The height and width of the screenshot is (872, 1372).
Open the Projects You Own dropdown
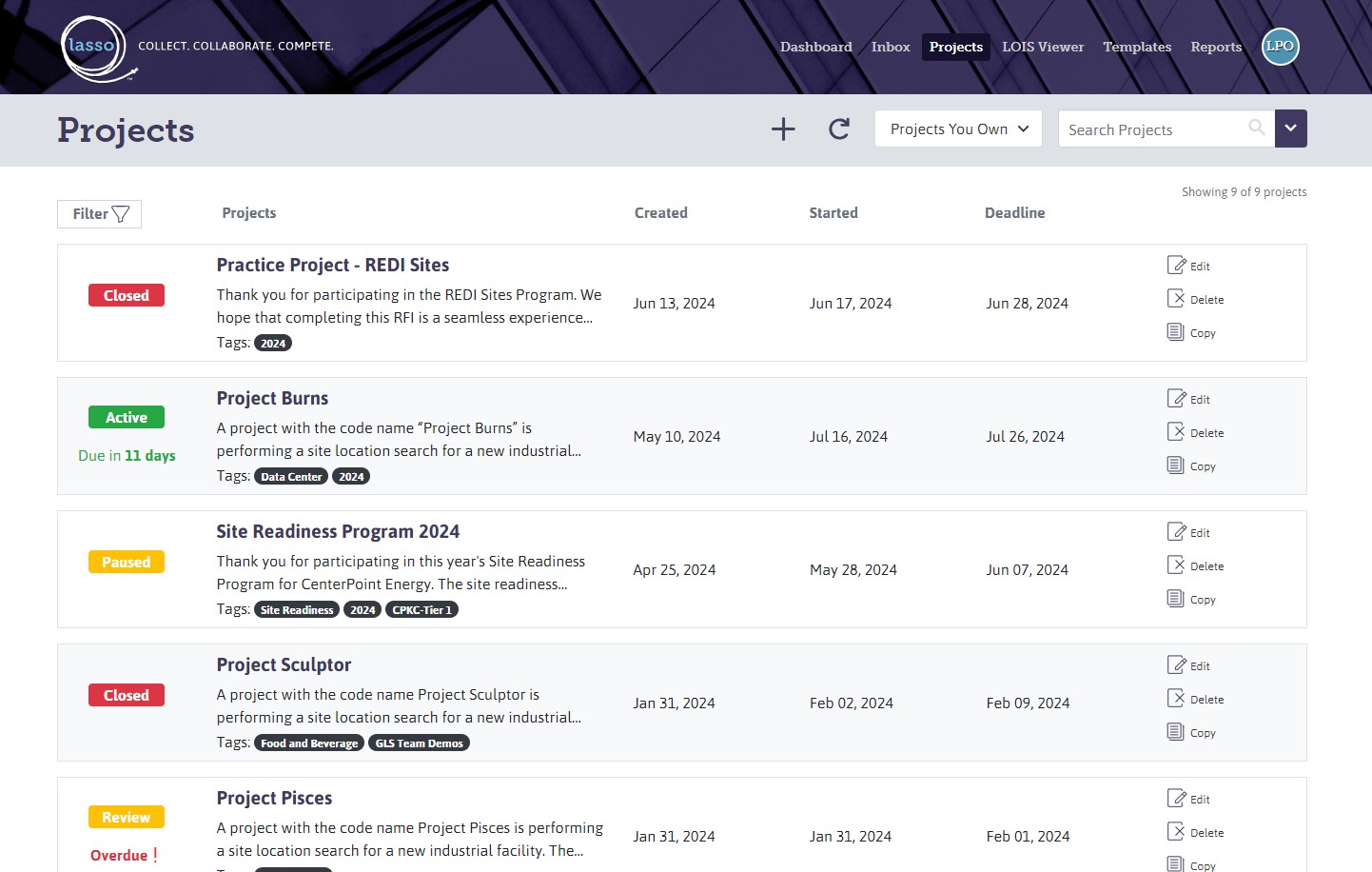[957, 129]
